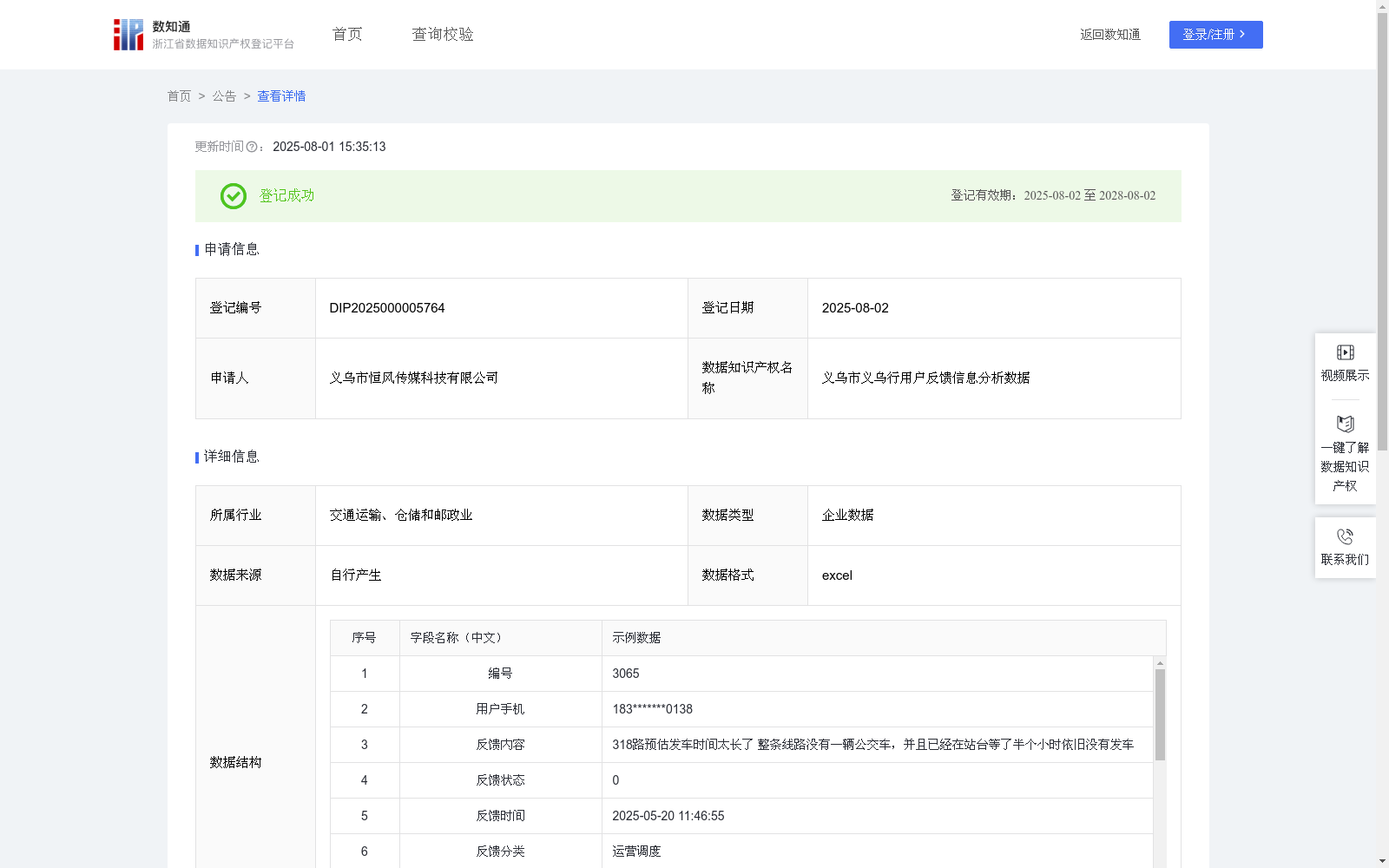The width and height of the screenshot is (1389, 868).
Task: Click 查看详情 breadcrumb item
Action: (x=281, y=96)
